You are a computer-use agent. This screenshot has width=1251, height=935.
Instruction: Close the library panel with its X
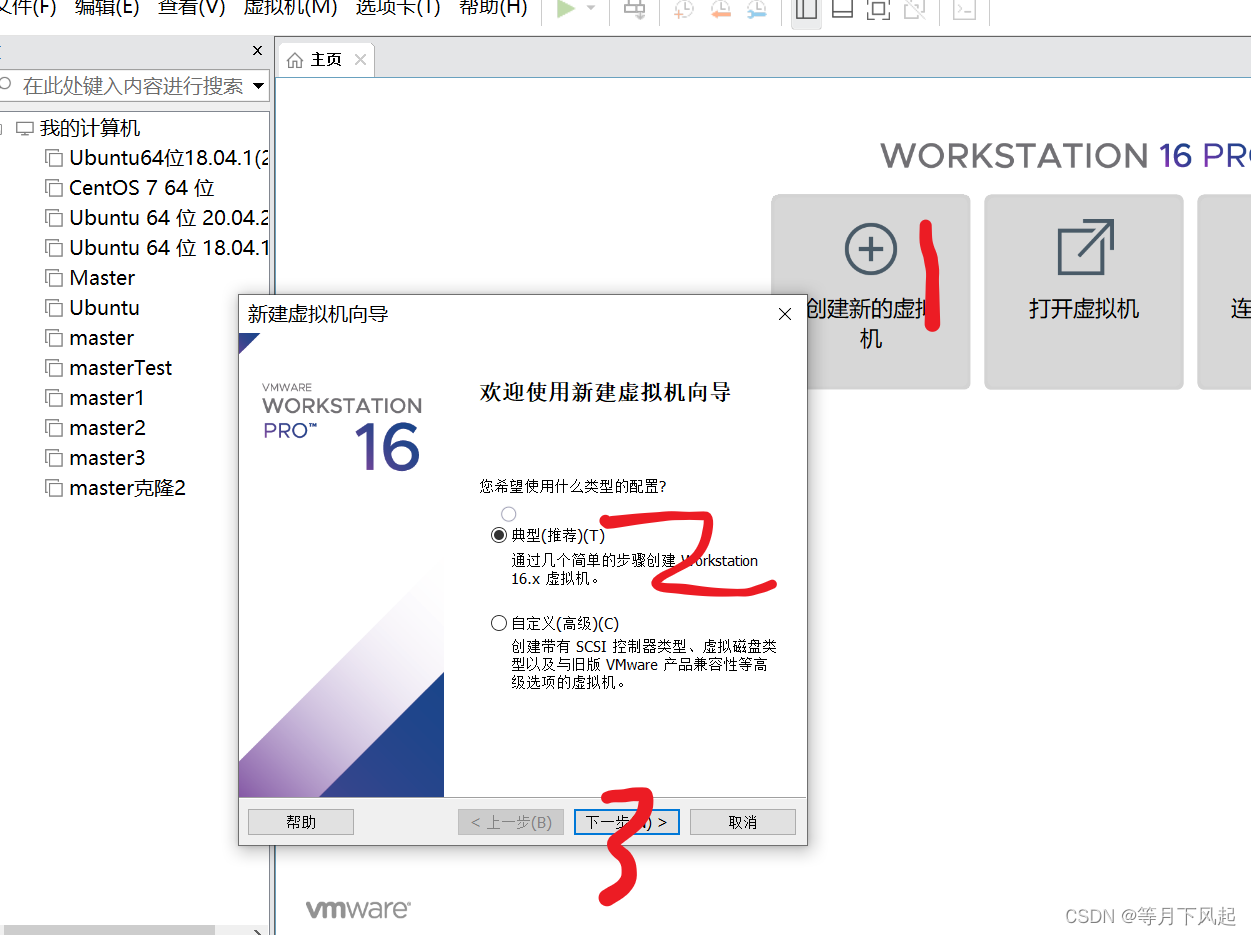click(x=258, y=50)
